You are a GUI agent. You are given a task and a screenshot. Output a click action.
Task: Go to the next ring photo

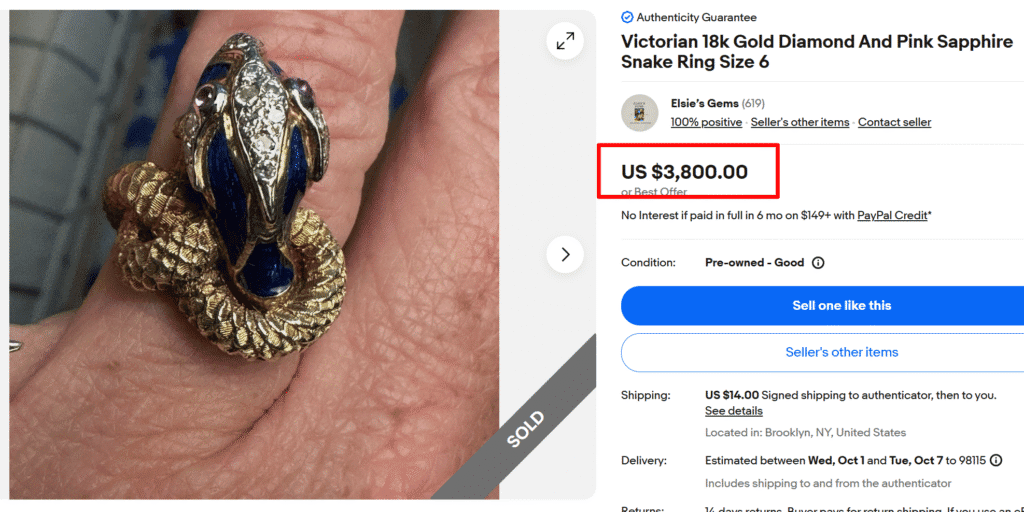click(x=565, y=255)
